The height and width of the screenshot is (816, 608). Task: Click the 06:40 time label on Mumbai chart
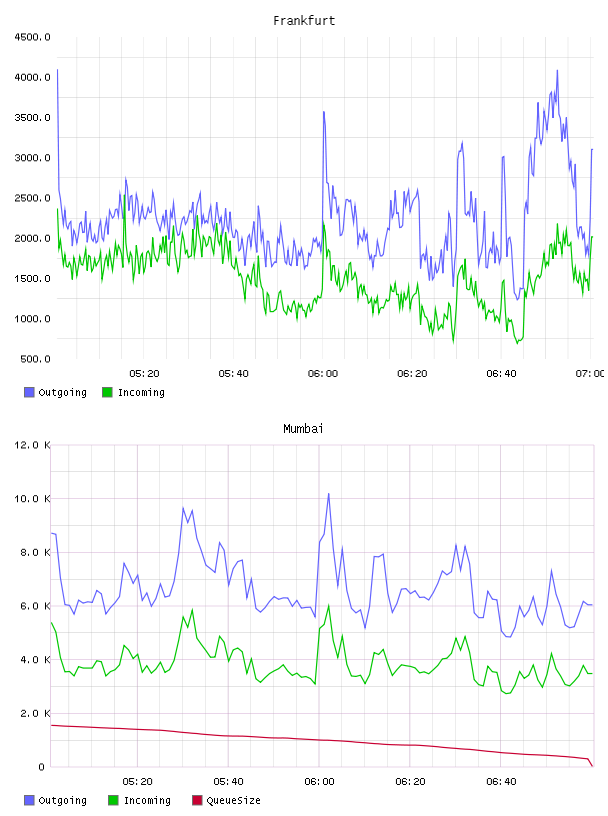(501, 782)
